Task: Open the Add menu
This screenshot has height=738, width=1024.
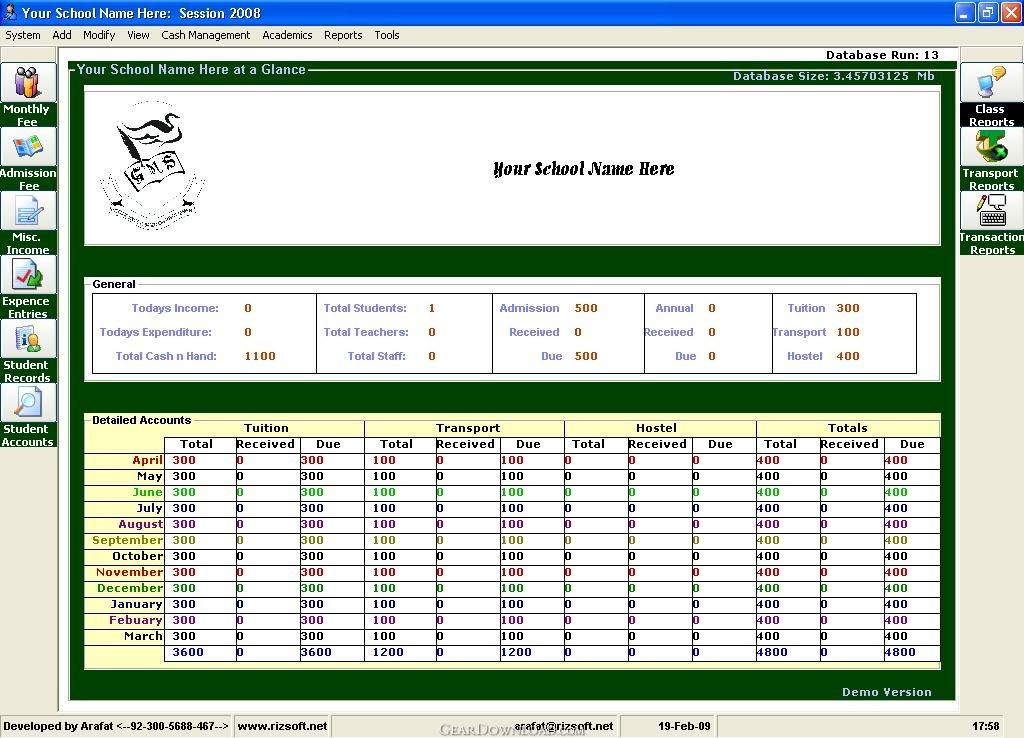Action: click(x=62, y=35)
